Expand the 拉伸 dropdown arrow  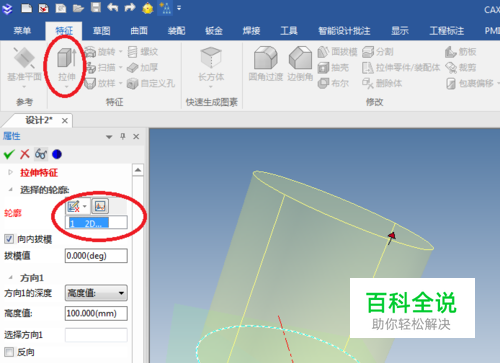tap(66, 87)
